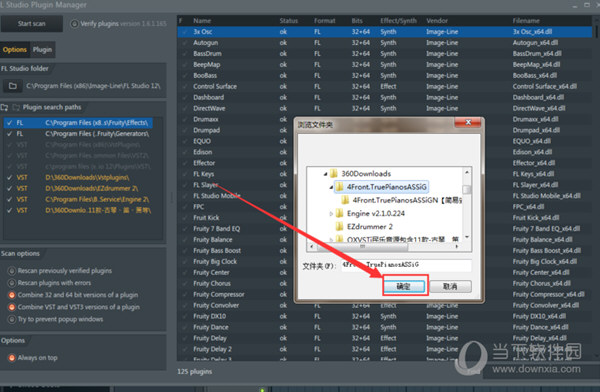The width and height of the screenshot is (600, 392).
Task: Select the Dashboard_x64.dll filename cell
Action: click(x=538, y=98)
